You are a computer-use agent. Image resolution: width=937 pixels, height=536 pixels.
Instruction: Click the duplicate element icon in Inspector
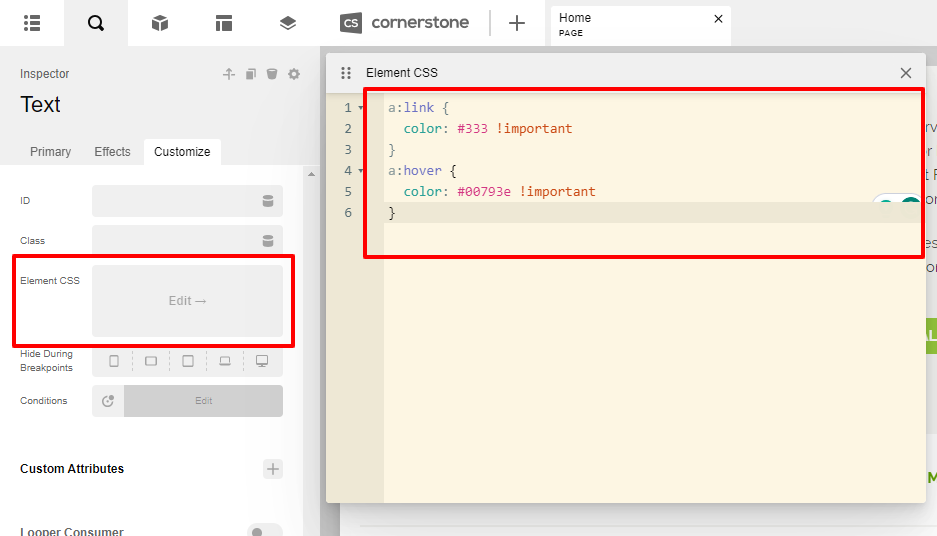tap(250, 74)
